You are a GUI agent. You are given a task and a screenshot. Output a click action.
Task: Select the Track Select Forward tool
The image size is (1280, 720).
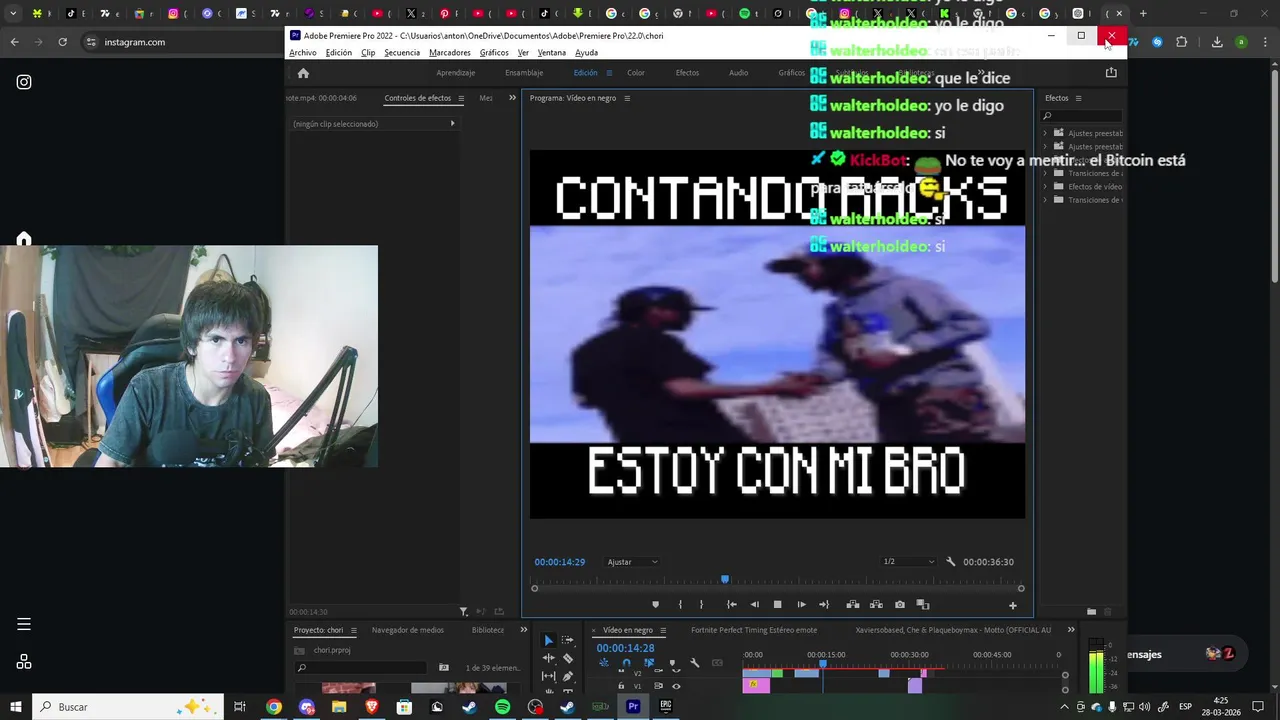pos(568,640)
